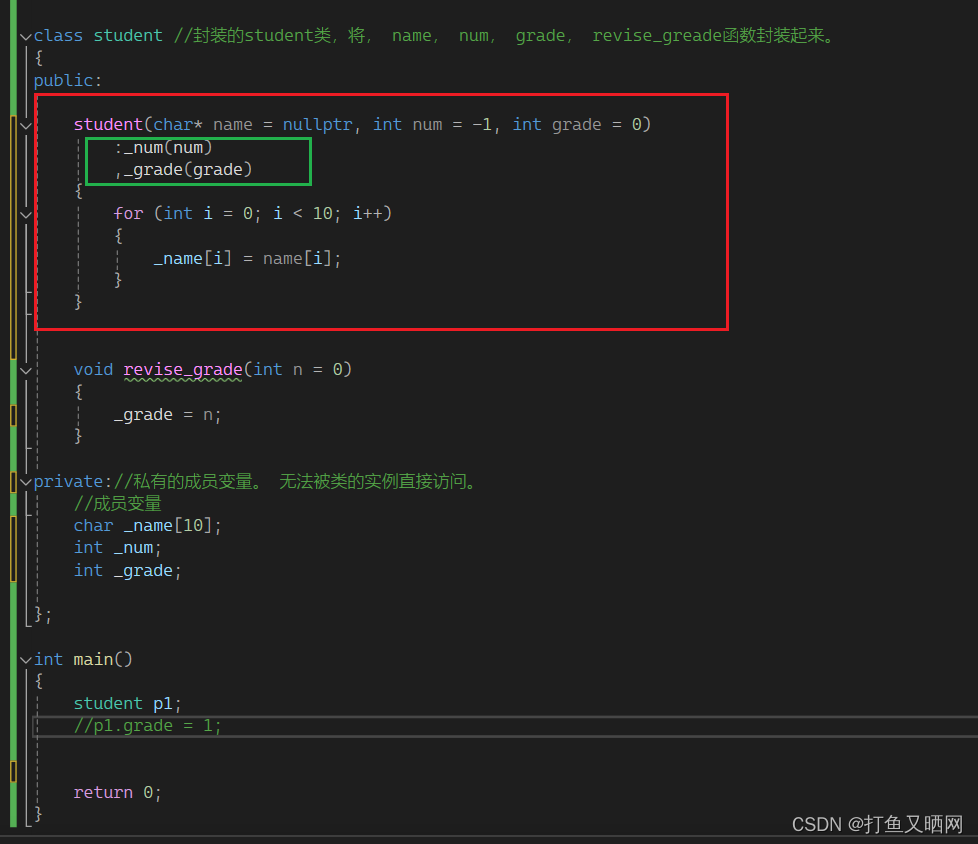Click the 'char _name[10];' declaration
The width and height of the screenshot is (978, 844).
click(147, 526)
